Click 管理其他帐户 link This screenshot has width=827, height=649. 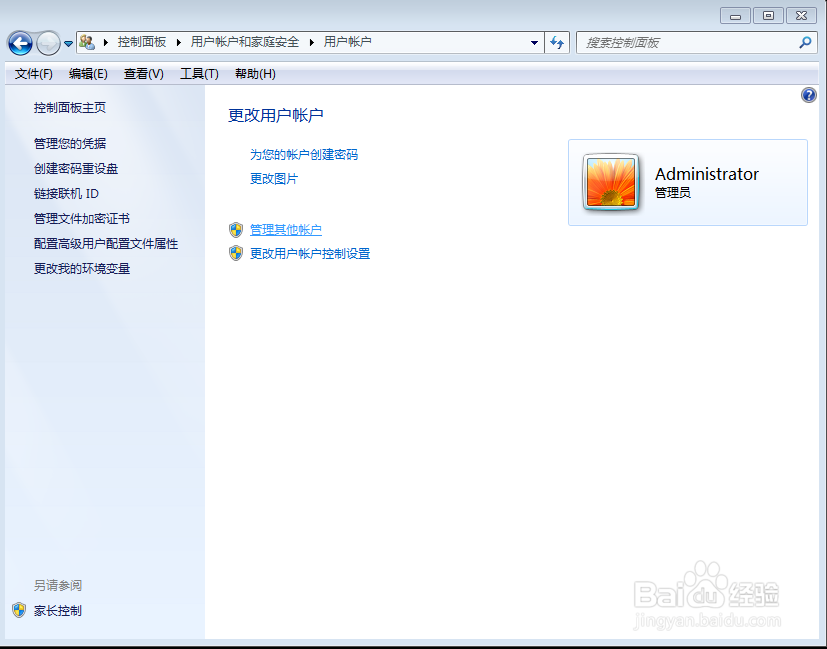tap(285, 230)
